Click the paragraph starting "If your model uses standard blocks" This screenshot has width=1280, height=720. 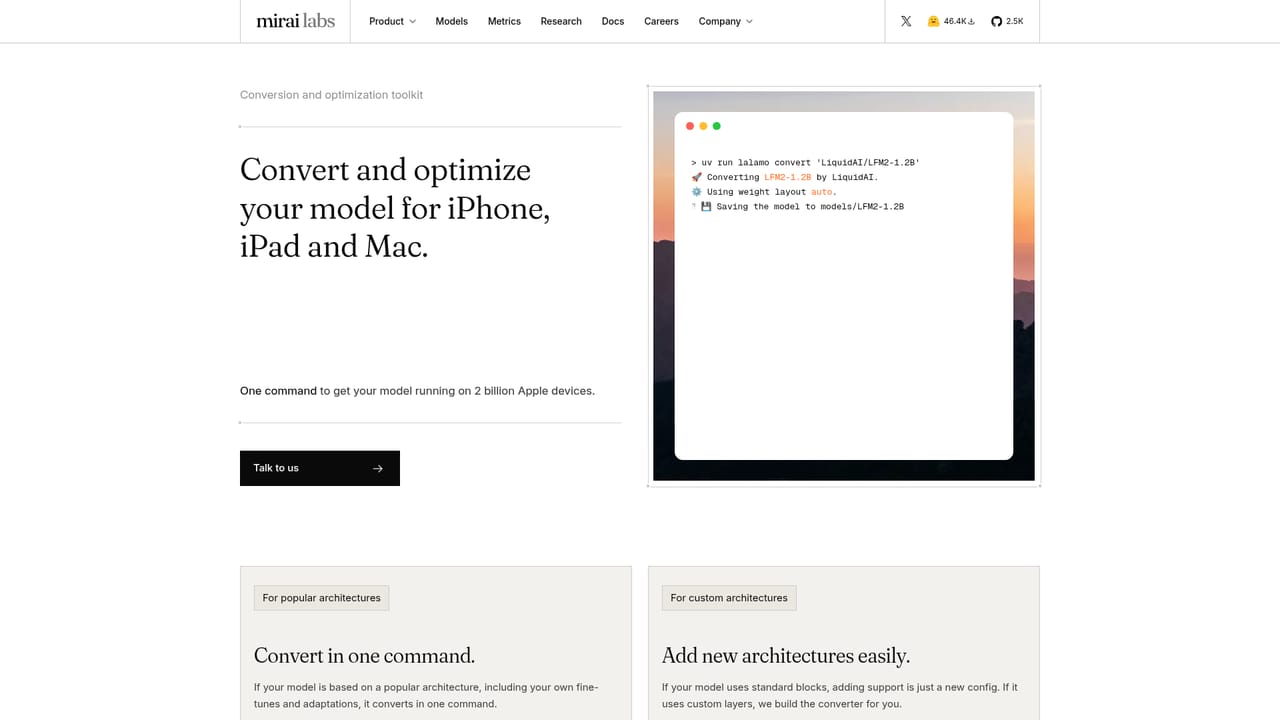pyautogui.click(x=840, y=696)
